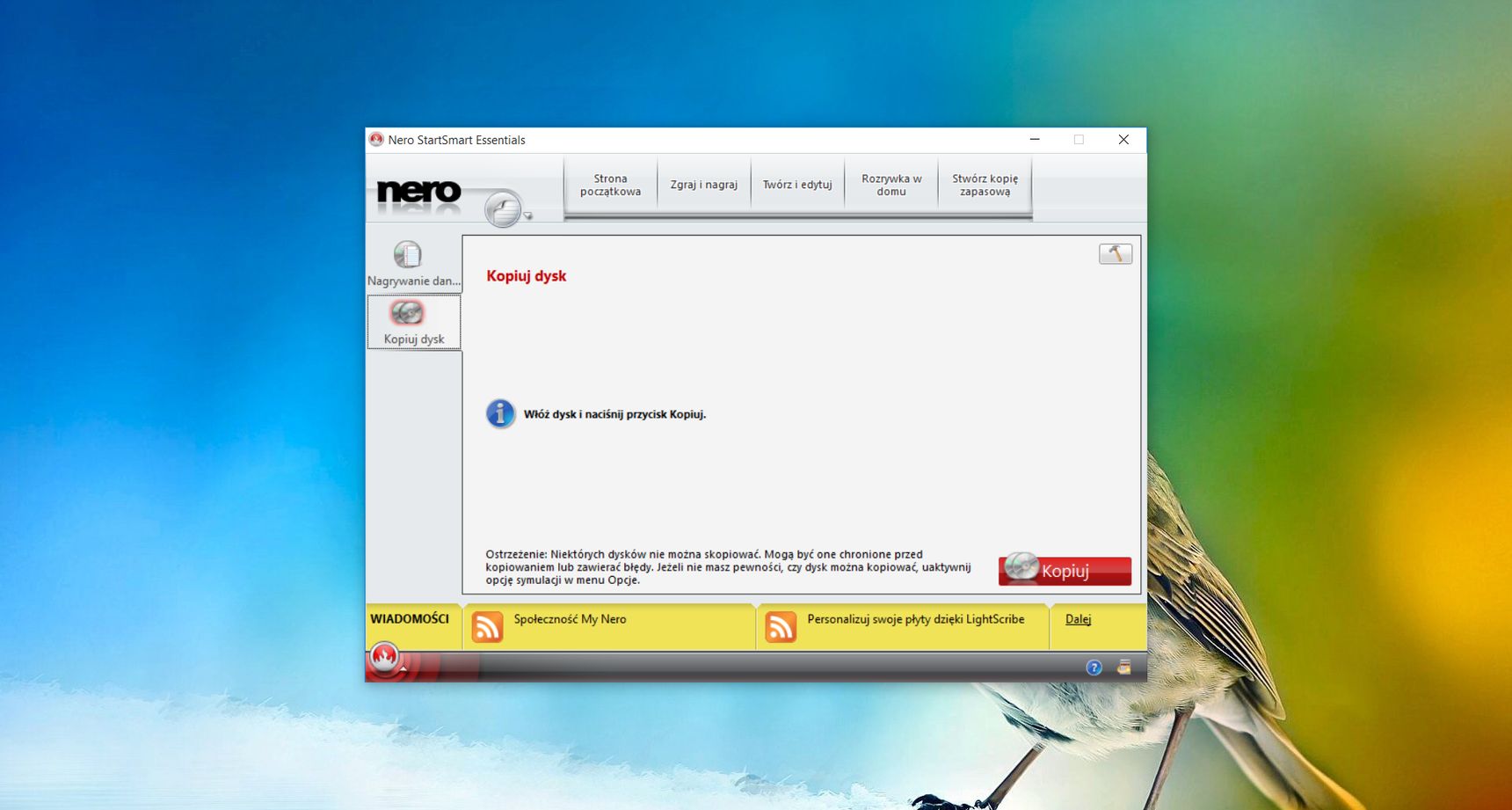
Task: Click the RSS icon for Społeczność My Nero
Action: [487, 627]
